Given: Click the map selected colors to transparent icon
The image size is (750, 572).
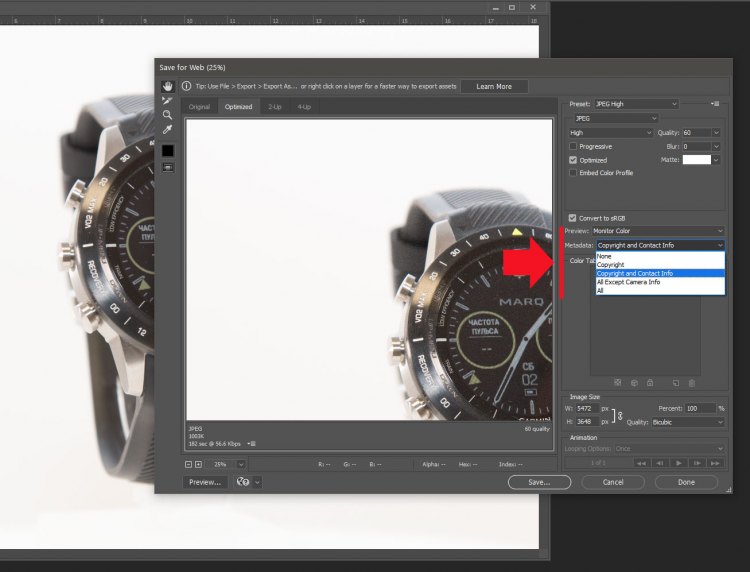Looking at the screenshot, I should coord(618,383).
